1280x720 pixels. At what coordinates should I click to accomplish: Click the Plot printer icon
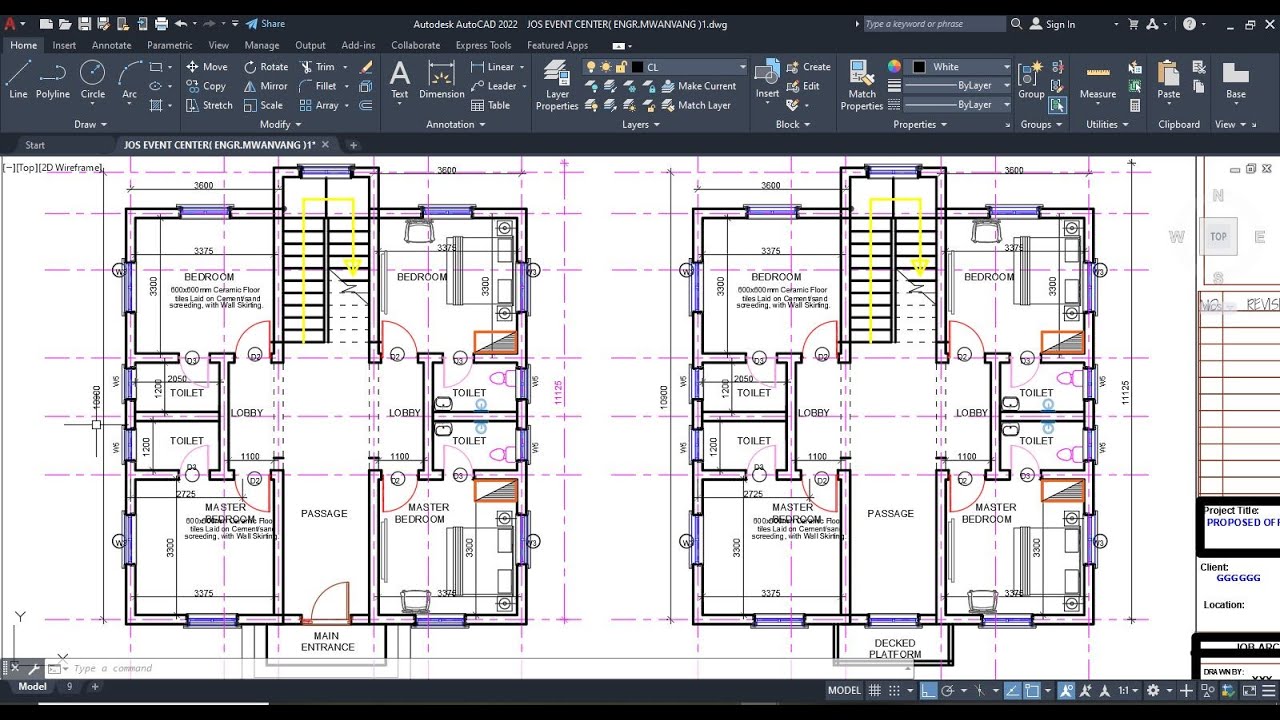[161, 23]
